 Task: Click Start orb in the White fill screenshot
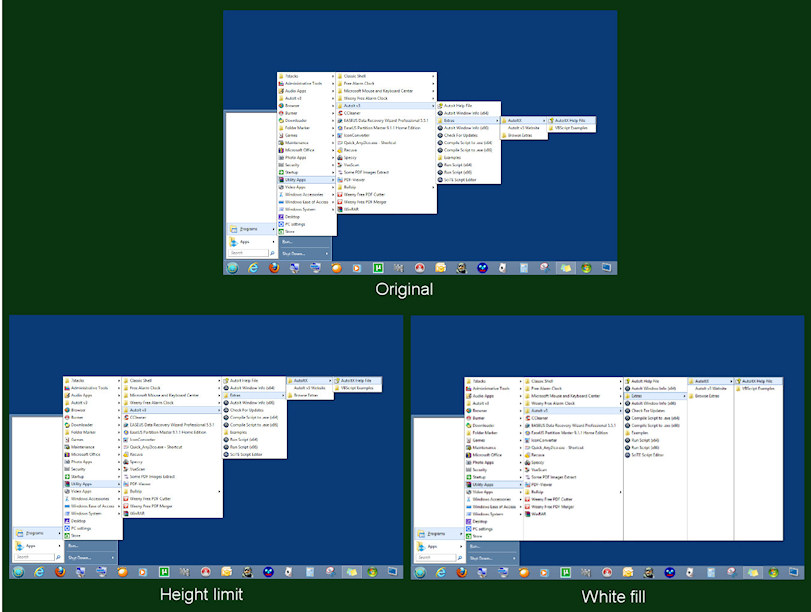[420, 572]
